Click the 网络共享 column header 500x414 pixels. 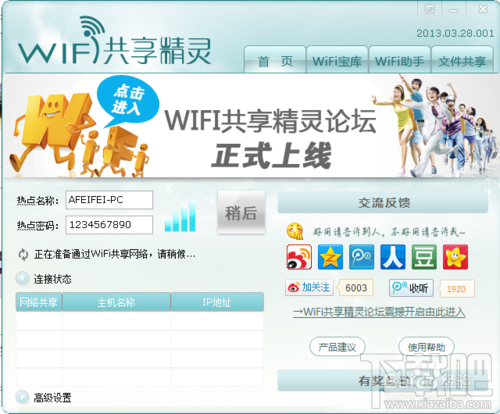(39, 302)
